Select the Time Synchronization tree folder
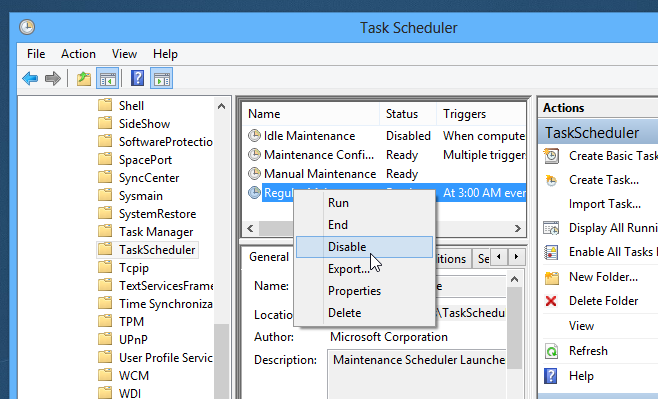The width and height of the screenshot is (658, 399). tap(166, 304)
